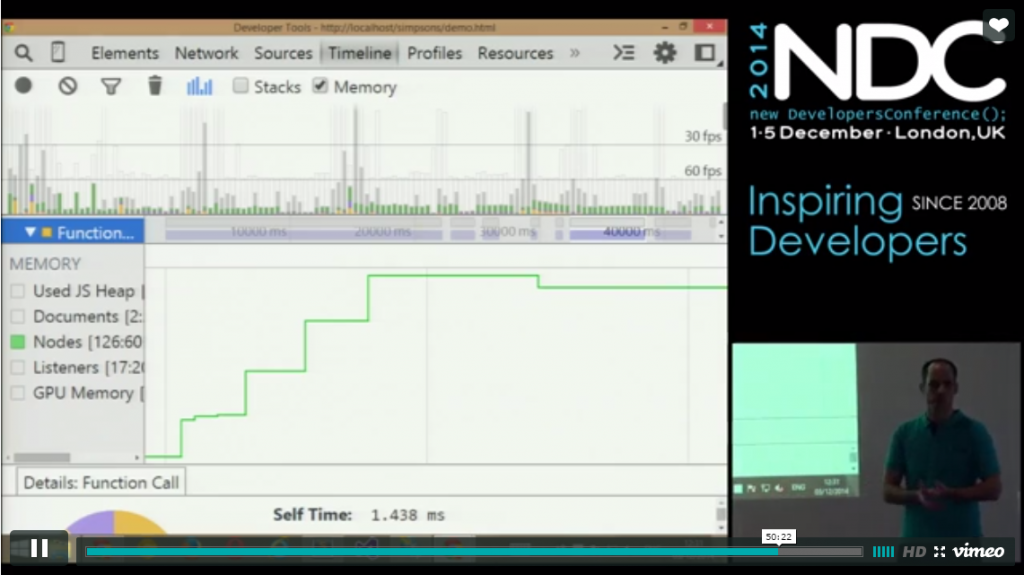The image size is (1024, 575).
Task: Open the timeline filter funnel
Action: coord(111,87)
